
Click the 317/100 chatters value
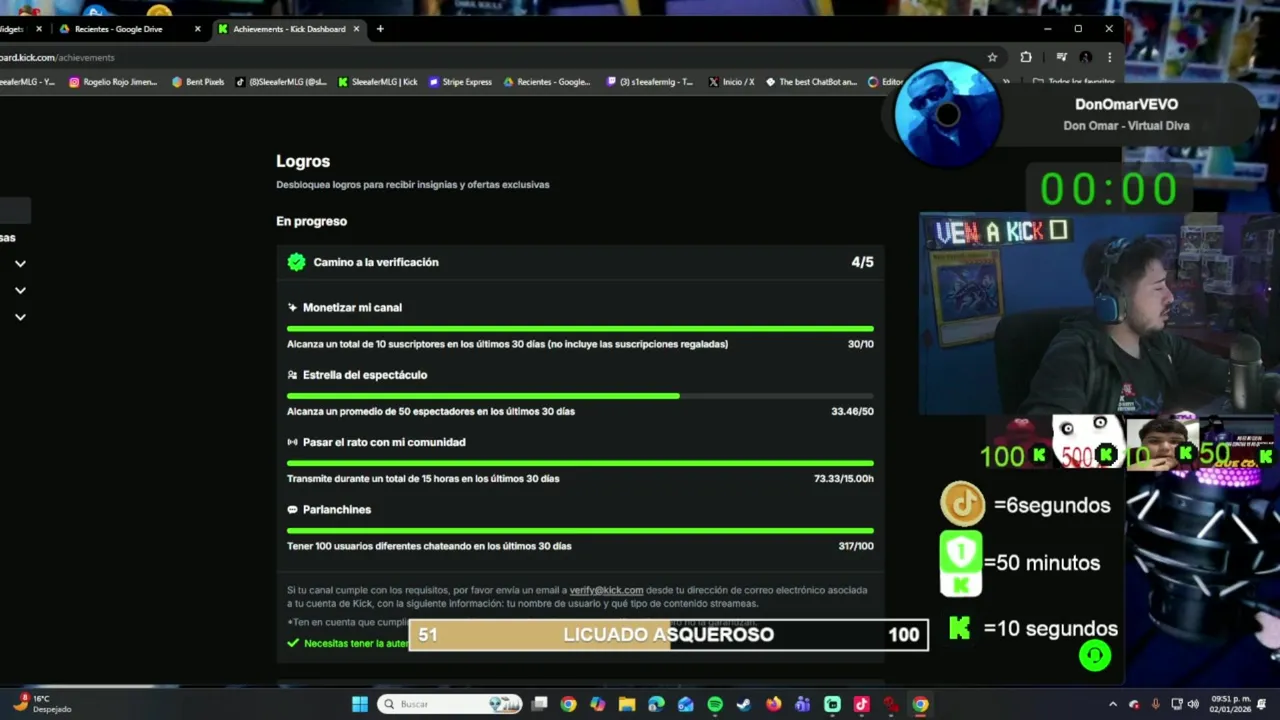[x=856, y=546]
